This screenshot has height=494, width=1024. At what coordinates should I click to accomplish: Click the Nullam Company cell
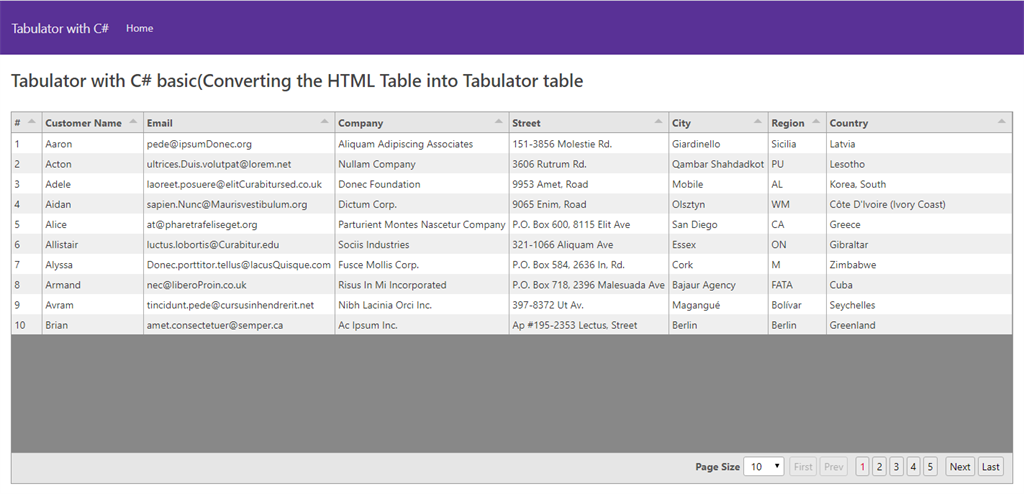click(x=422, y=164)
